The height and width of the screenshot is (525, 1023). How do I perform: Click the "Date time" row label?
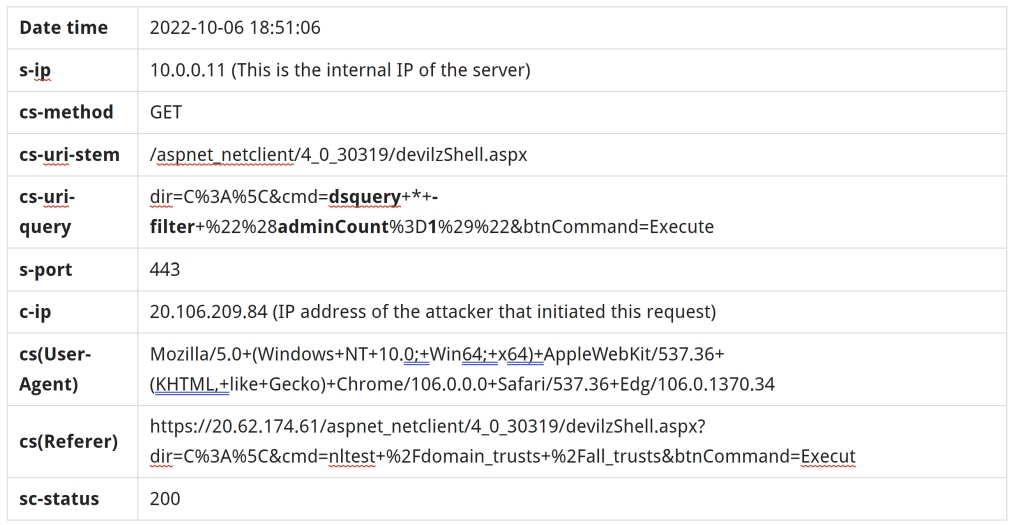pos(64,28)
